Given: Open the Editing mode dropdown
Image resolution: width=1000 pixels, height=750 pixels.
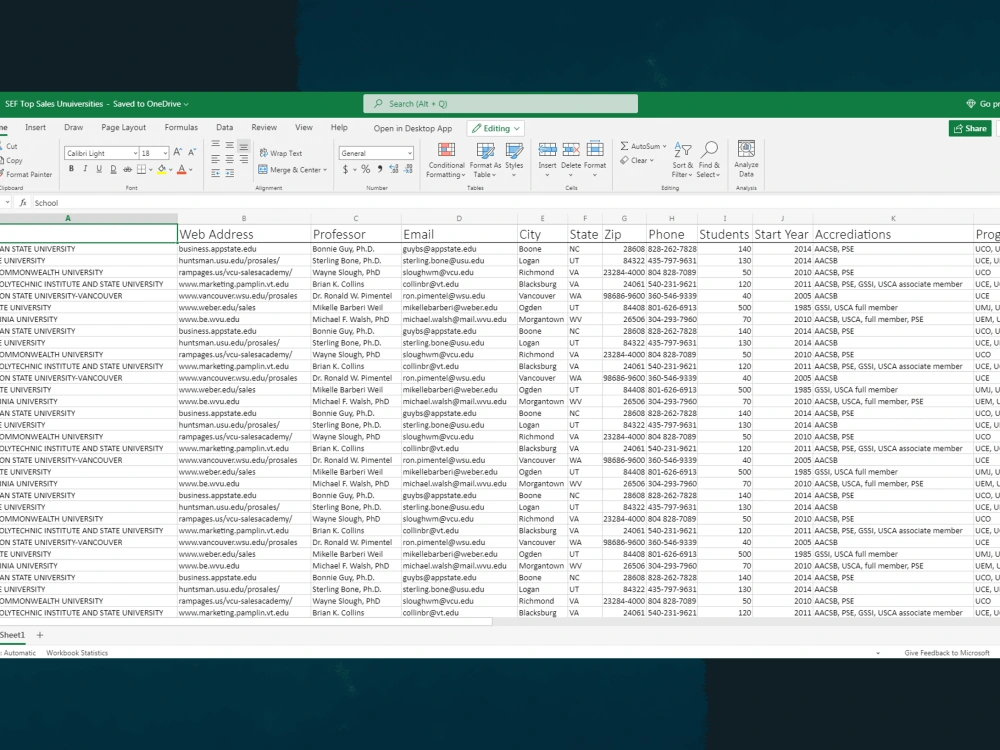Looking at the screenshot, I should coord(496,128).
